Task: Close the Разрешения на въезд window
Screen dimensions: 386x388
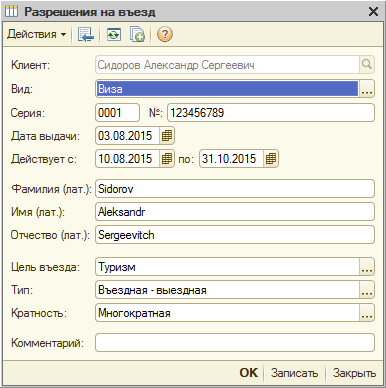Action: pyautogui.click(x=373, y=12)
